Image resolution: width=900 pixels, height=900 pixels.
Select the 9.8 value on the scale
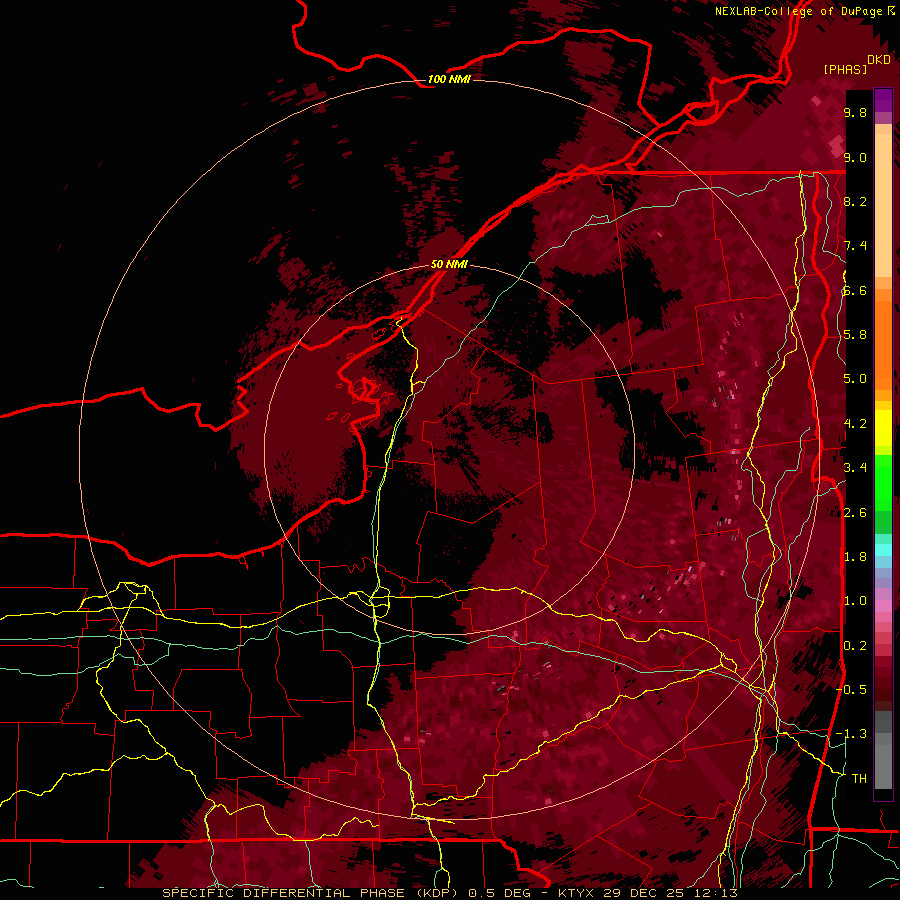[x=855, y=113]
